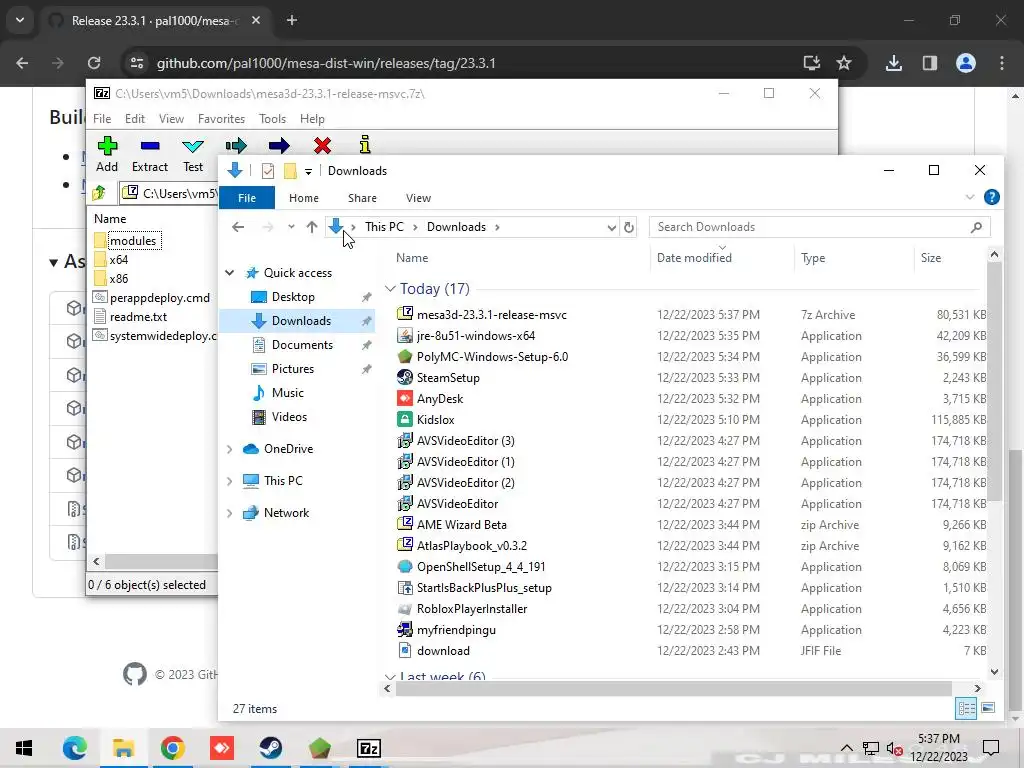The height and width of the screenshot is (768, 1024).
Task: Refresh the Downloads folder view
Action: [628, 227]
